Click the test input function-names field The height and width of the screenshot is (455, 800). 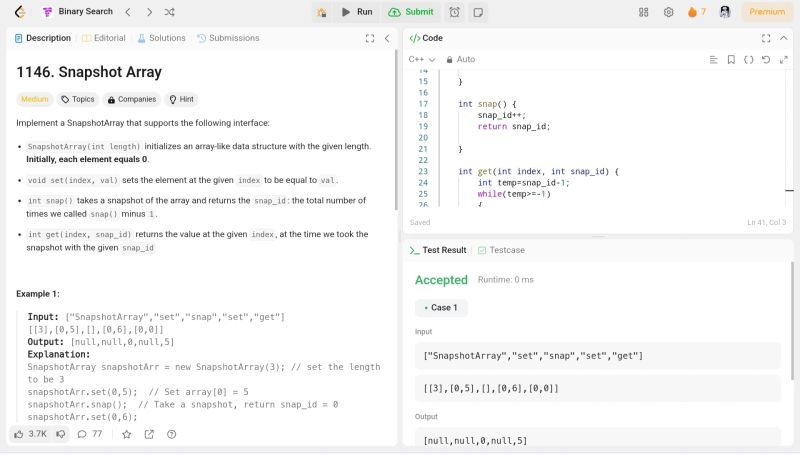(598, 356)
